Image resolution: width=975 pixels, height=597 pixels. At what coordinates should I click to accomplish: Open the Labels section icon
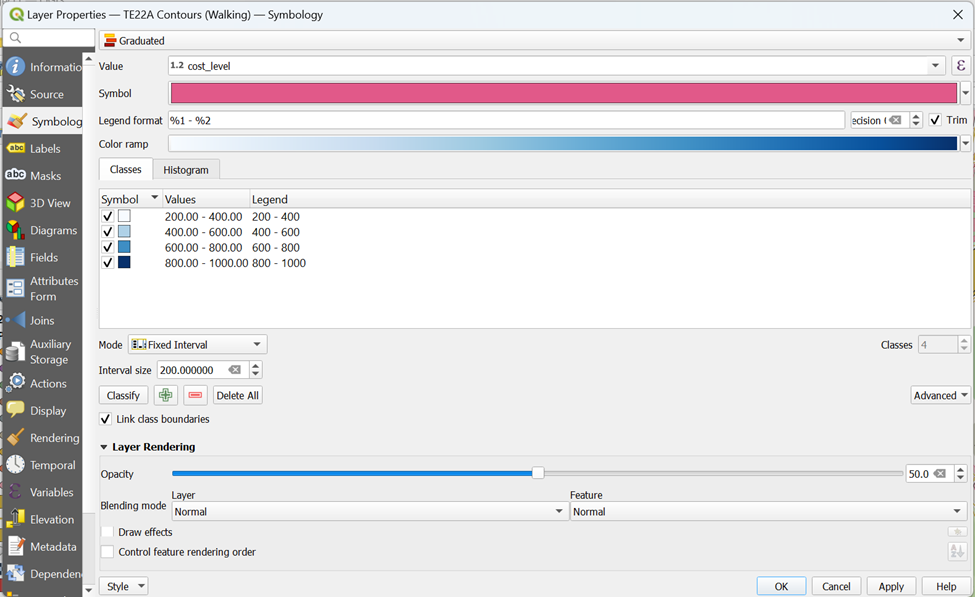[x=15, y=148]
